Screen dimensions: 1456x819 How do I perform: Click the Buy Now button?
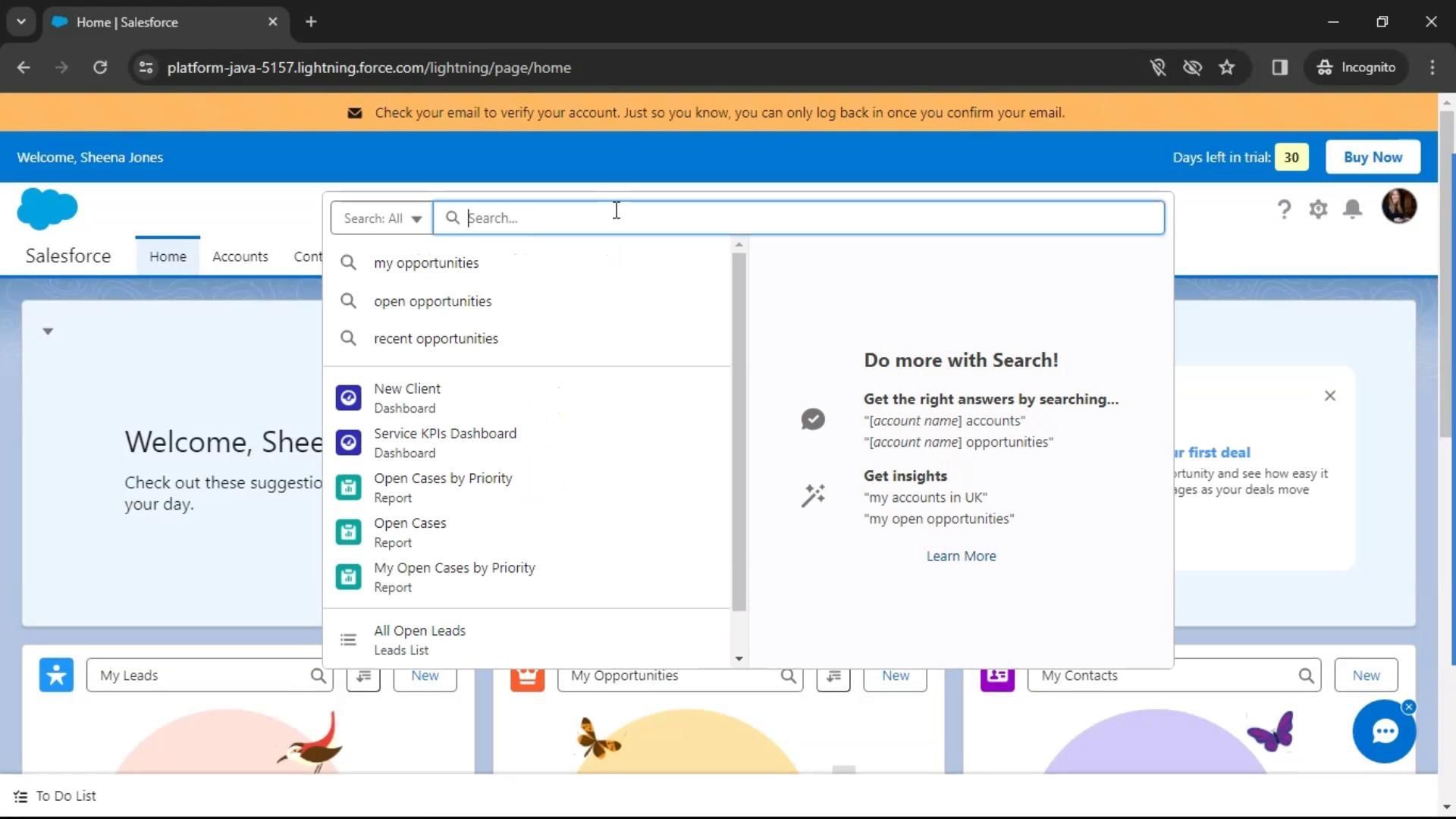click(x=1372, y=157)
